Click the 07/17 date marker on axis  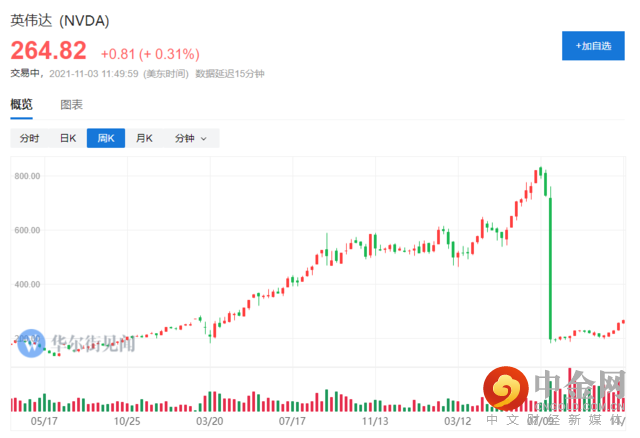pyautogui.click(x=292, y=421)
